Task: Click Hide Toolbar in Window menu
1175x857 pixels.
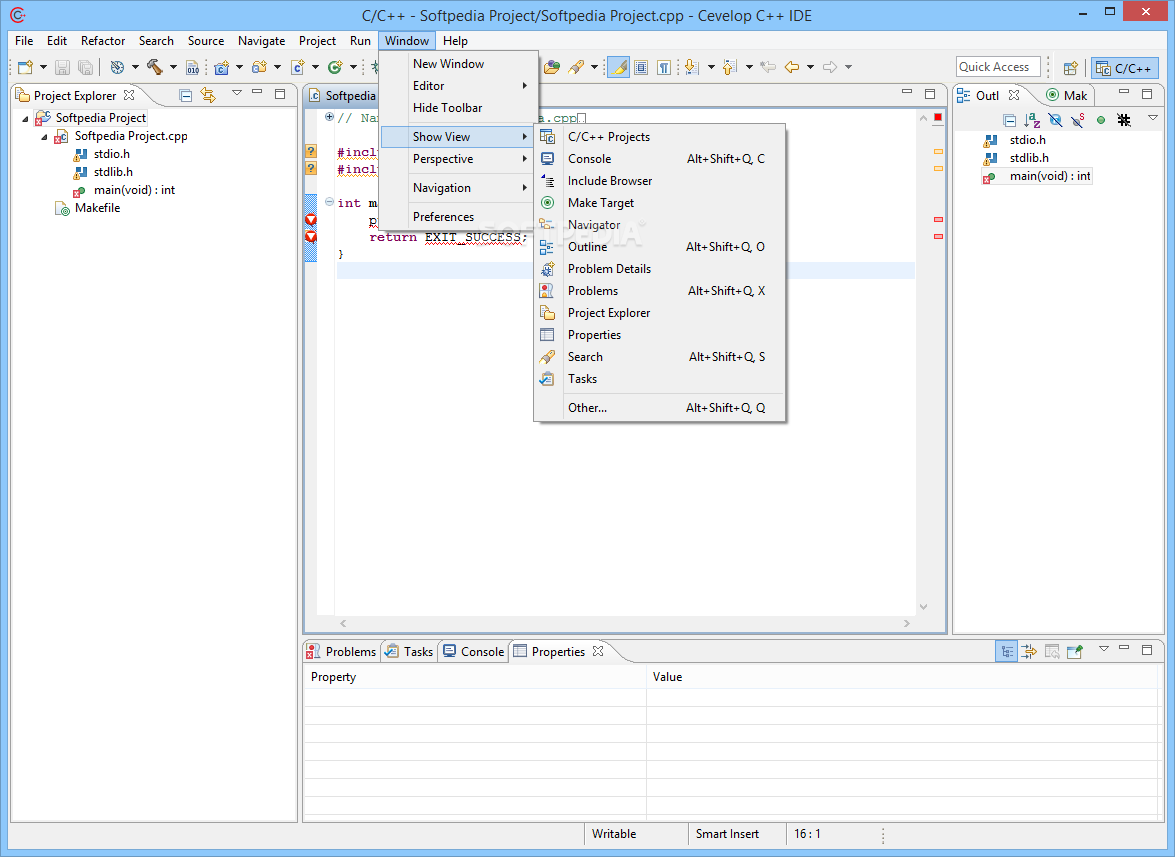Action: [x=459, y=108]
